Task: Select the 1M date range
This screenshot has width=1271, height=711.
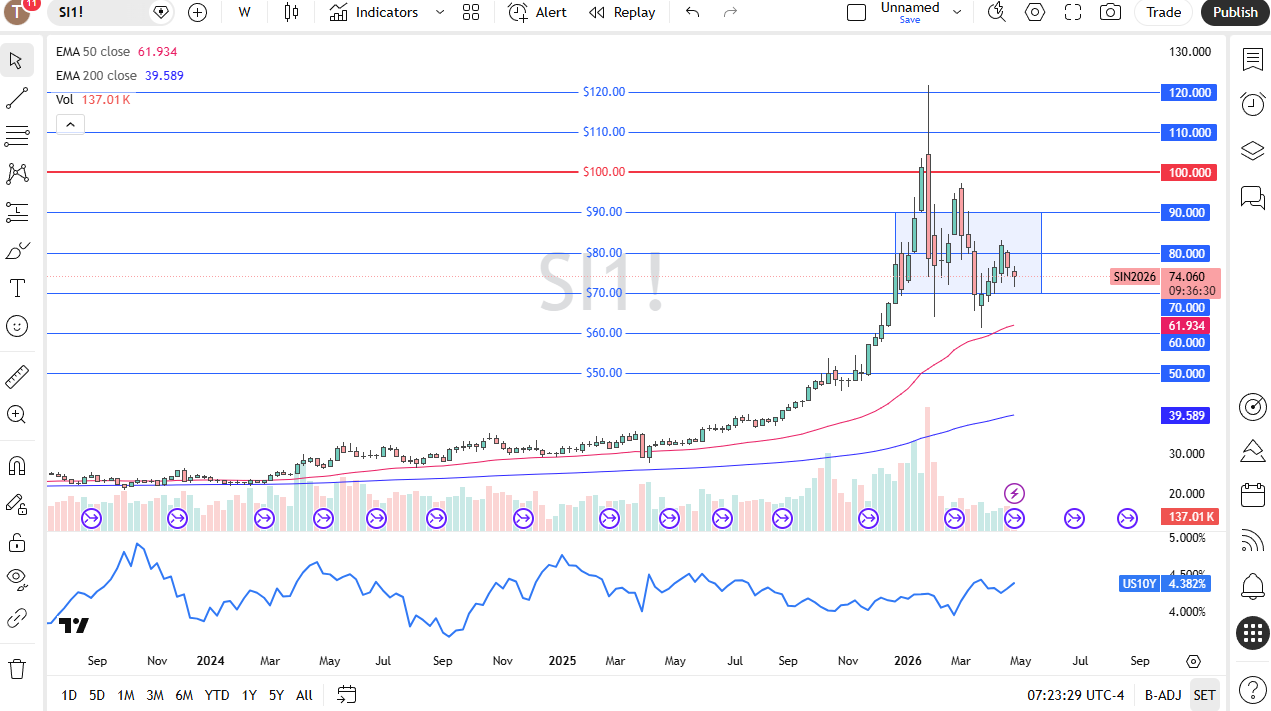Action: click(126, 695)
